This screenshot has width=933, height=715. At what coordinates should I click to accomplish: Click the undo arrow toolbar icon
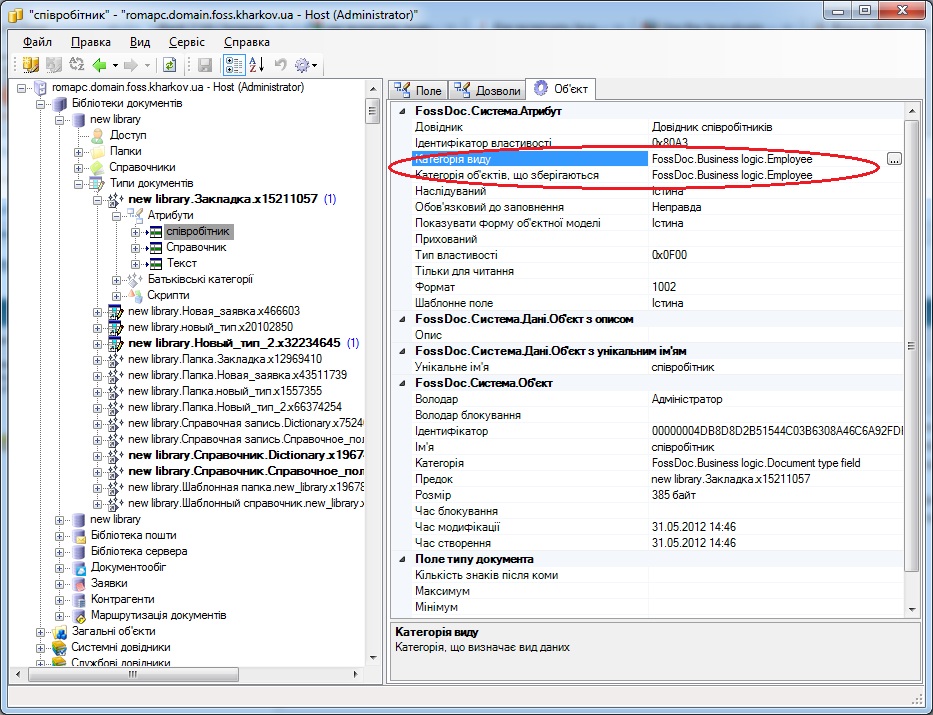click(x=280, y=65)
